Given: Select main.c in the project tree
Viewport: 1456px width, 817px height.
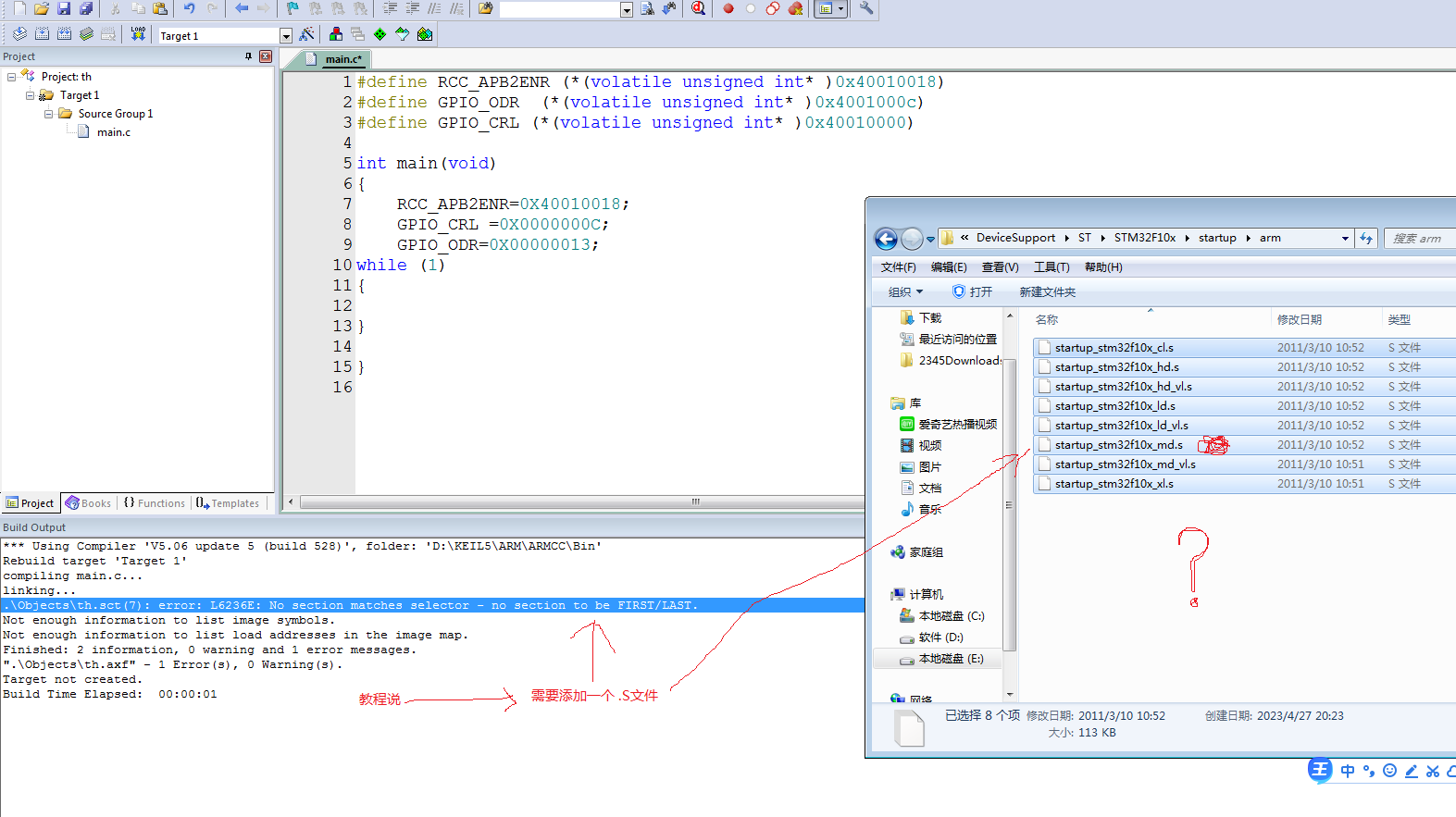Looking at the screenshot, I should [114, 132].
